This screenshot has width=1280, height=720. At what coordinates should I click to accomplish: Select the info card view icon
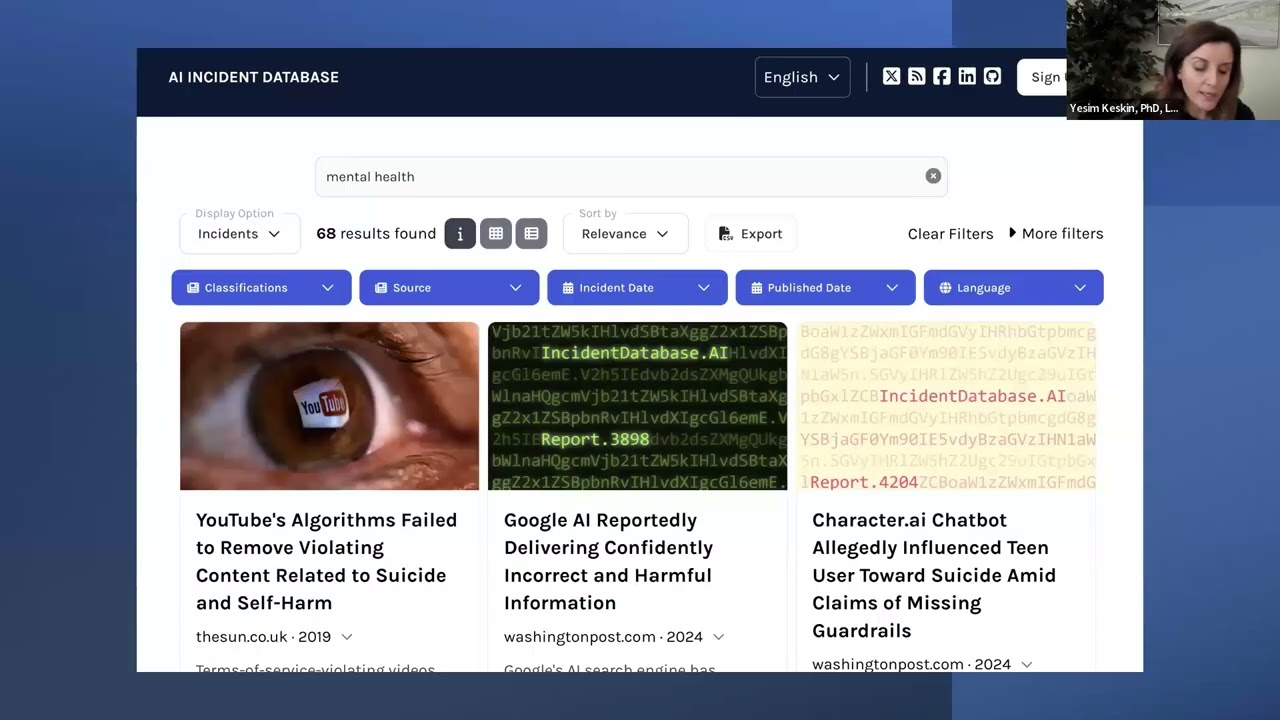click(x=460, y=233)
